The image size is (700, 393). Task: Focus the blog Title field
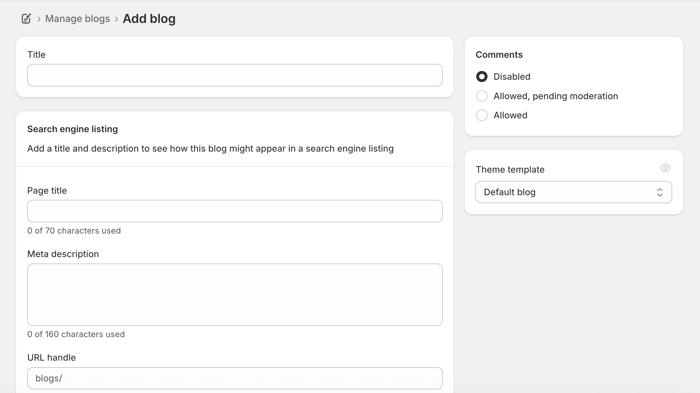(235, 75)
